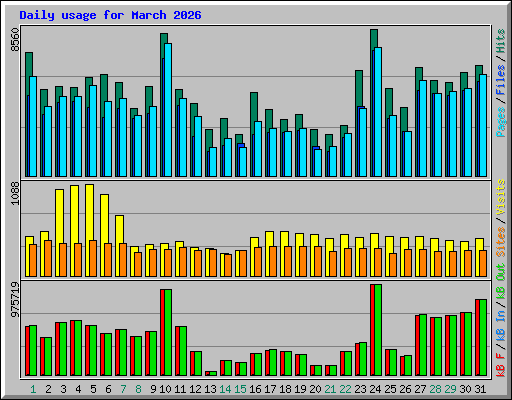The image size is (512, 400).
Task: Click day 16 label on the axis
Action: pyautogui.click(x=255, y=389)
